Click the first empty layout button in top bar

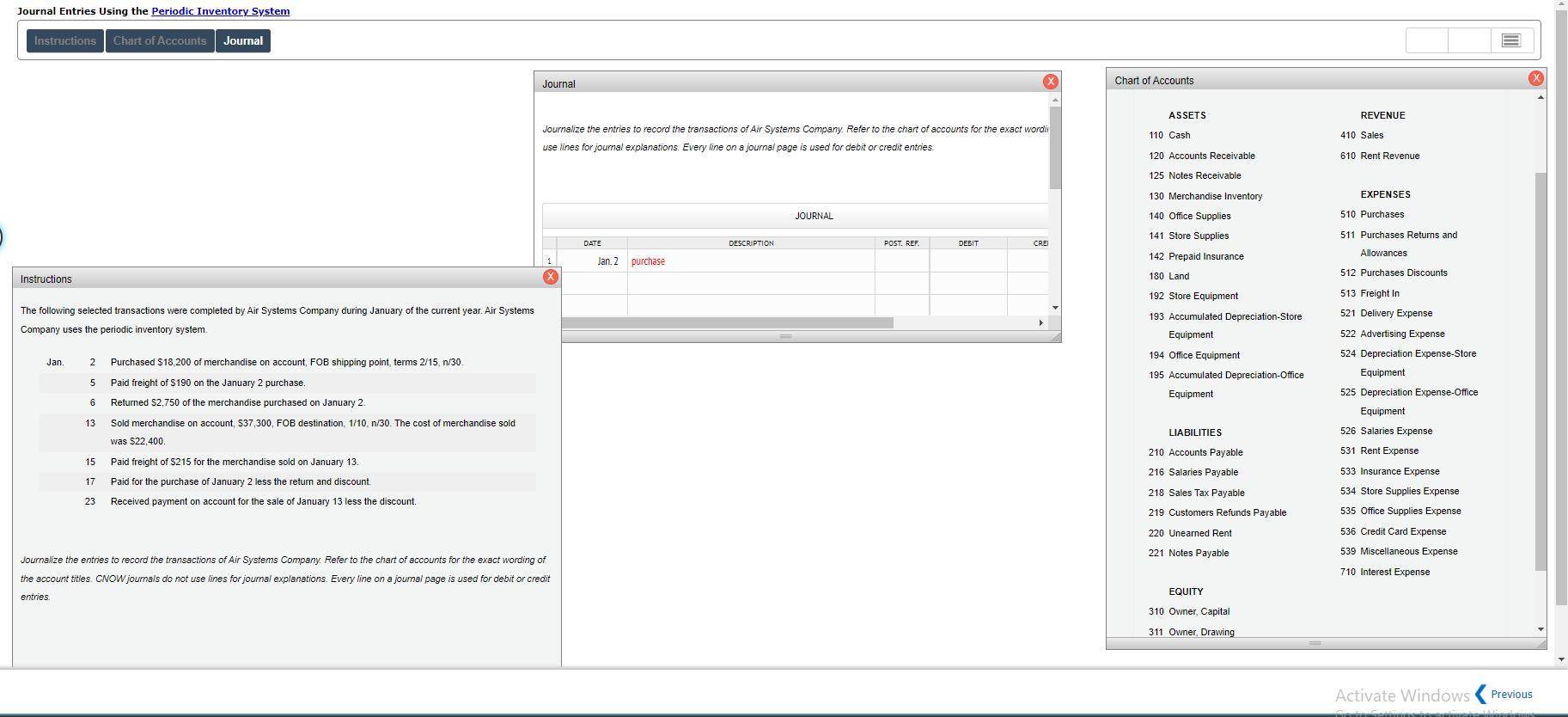[x=1427, y=40]
